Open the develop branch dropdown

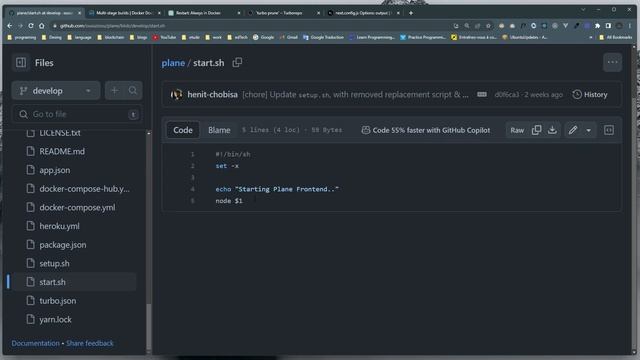[56, 91]
